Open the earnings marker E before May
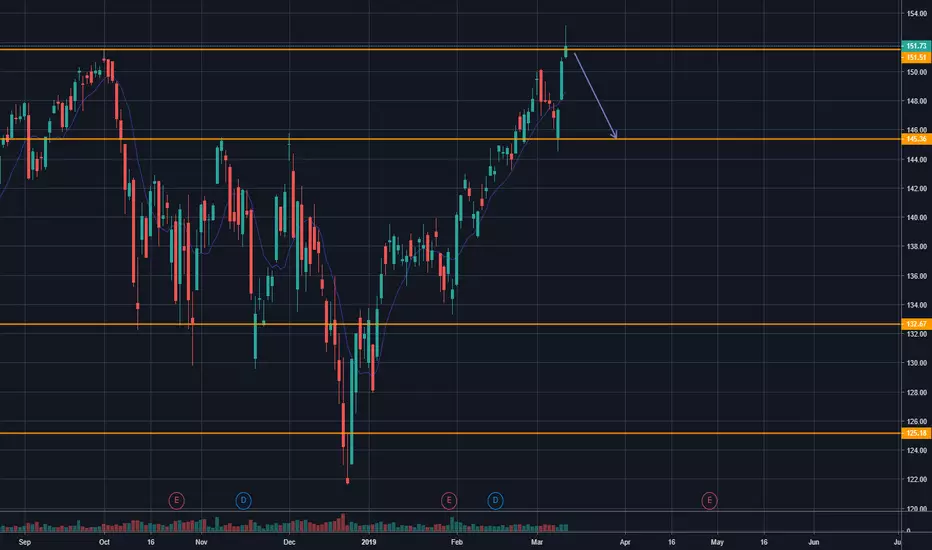Viewport: 932px width, 550px height. tap(709, 501)
